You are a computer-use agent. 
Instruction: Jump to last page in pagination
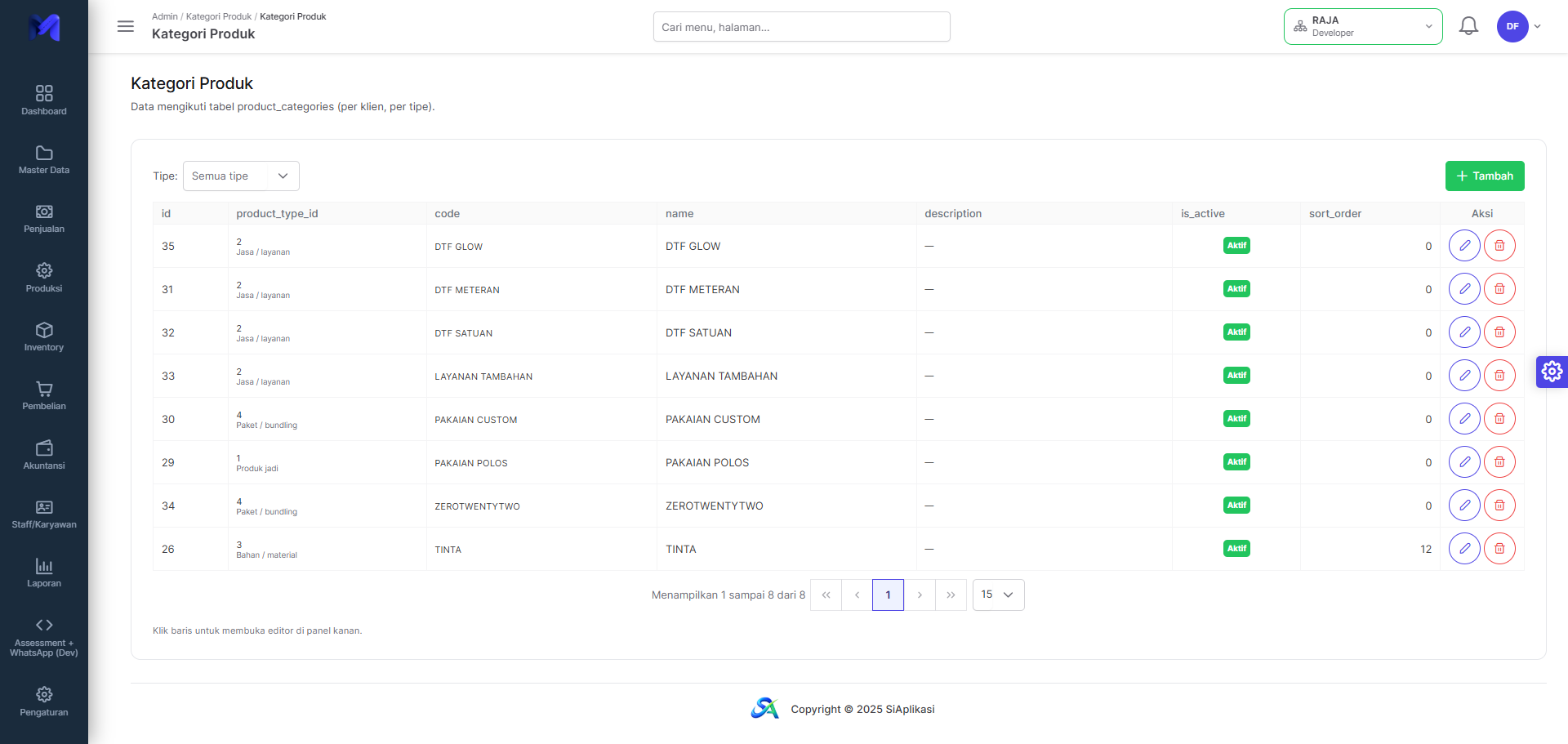tap(951, 595)
